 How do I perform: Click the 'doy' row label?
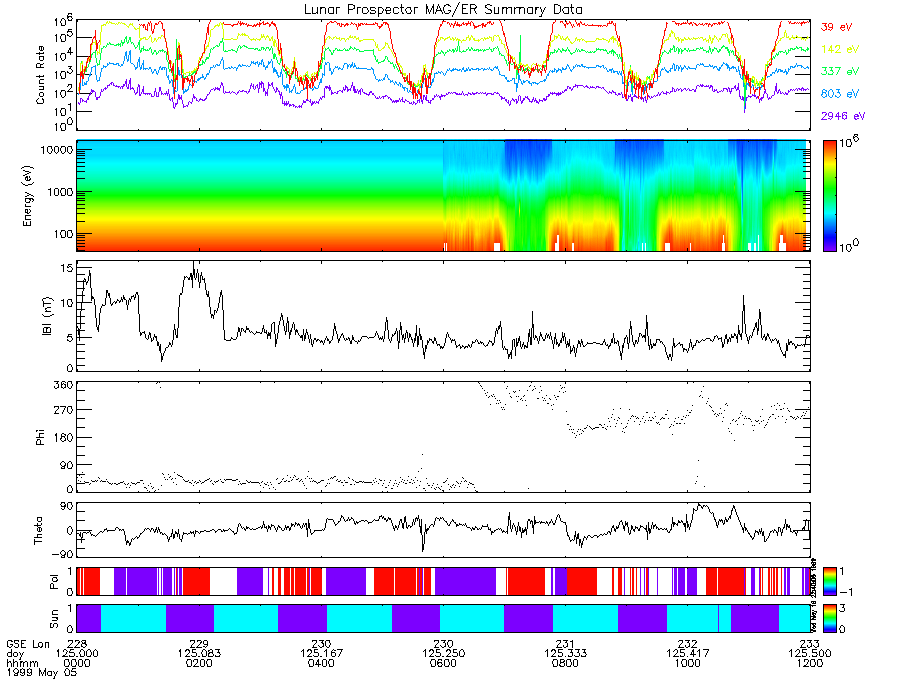tap(15, 654)
